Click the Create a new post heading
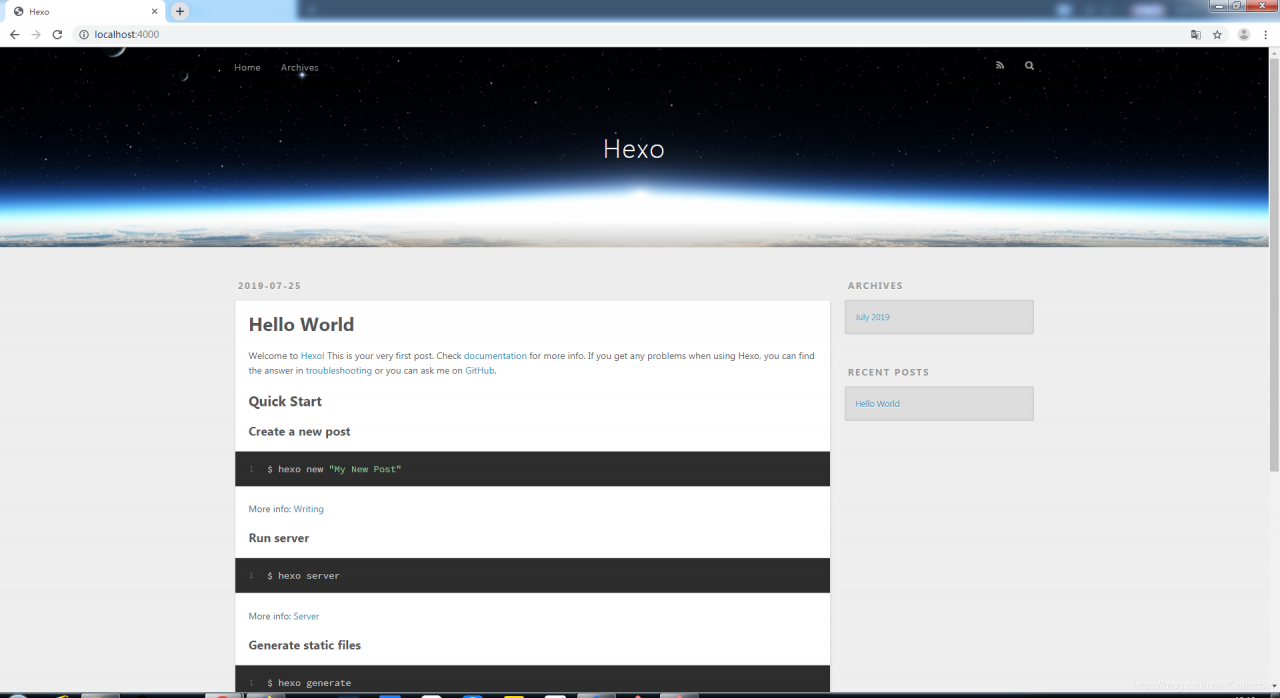1280x698 pixels. pos(299,432)
